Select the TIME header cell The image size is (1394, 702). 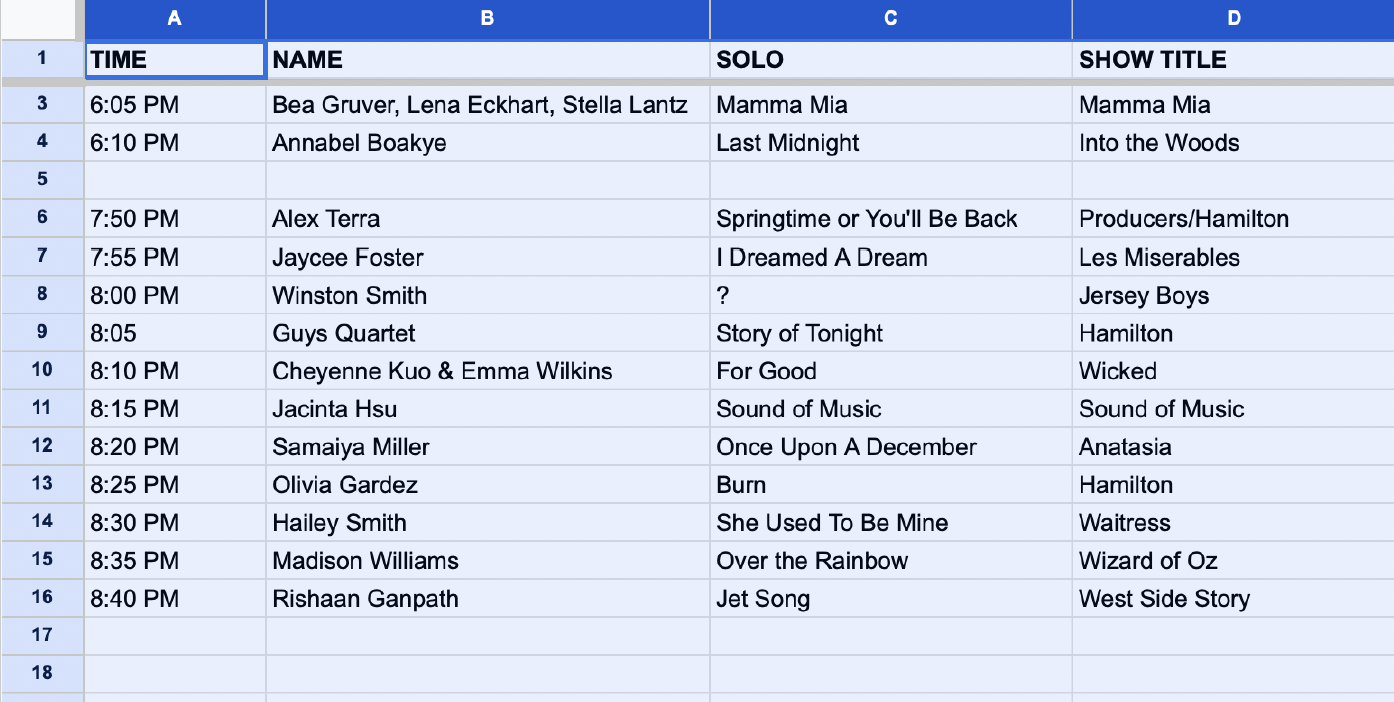pos(175,60)
